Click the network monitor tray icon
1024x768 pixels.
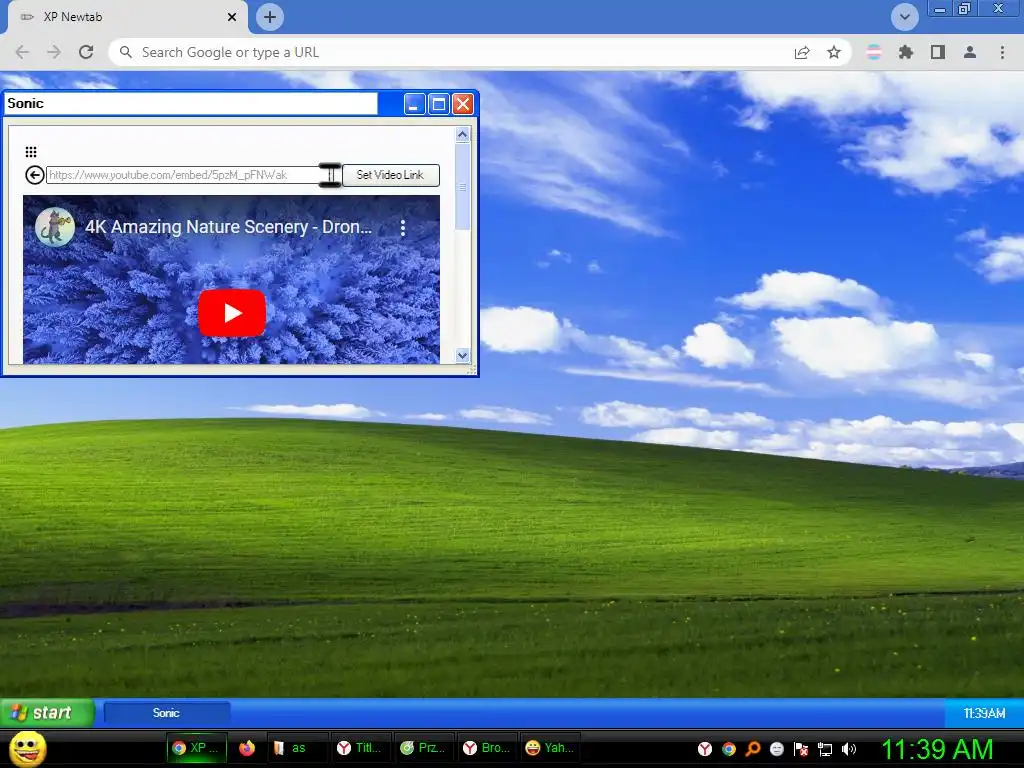(x=825, y=749)
